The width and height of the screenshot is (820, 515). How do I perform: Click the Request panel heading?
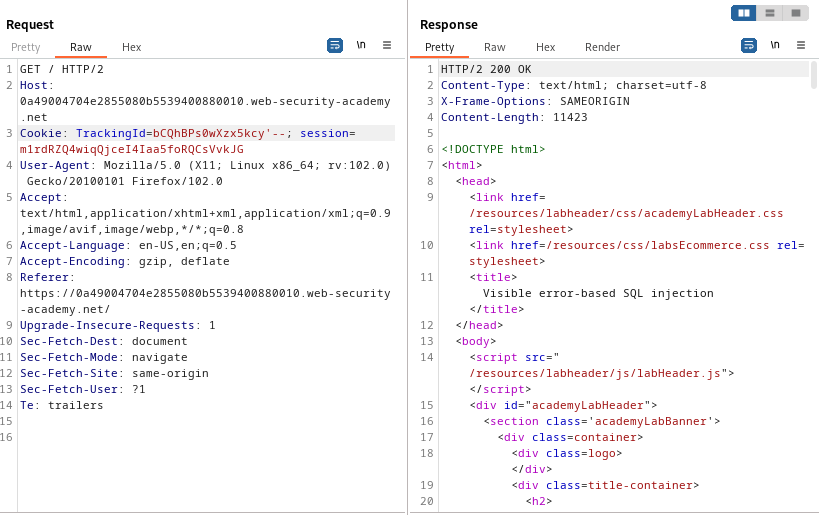tap(30, 25)
